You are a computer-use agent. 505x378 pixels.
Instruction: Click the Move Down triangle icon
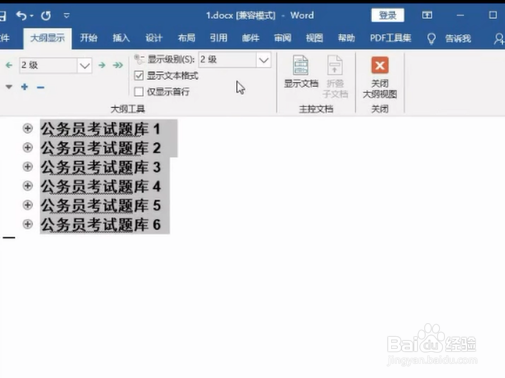[9, 87]
